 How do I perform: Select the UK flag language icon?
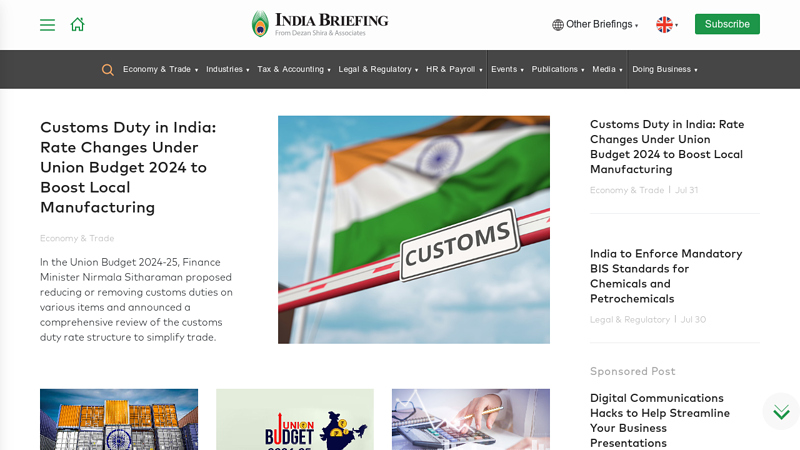(664, 24)
